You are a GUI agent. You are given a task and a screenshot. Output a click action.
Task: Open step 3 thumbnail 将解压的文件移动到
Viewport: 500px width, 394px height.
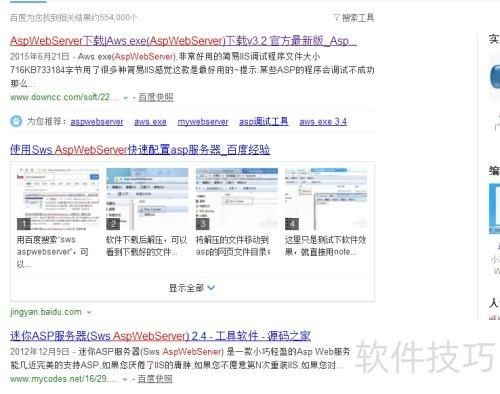tap(236, 199)
